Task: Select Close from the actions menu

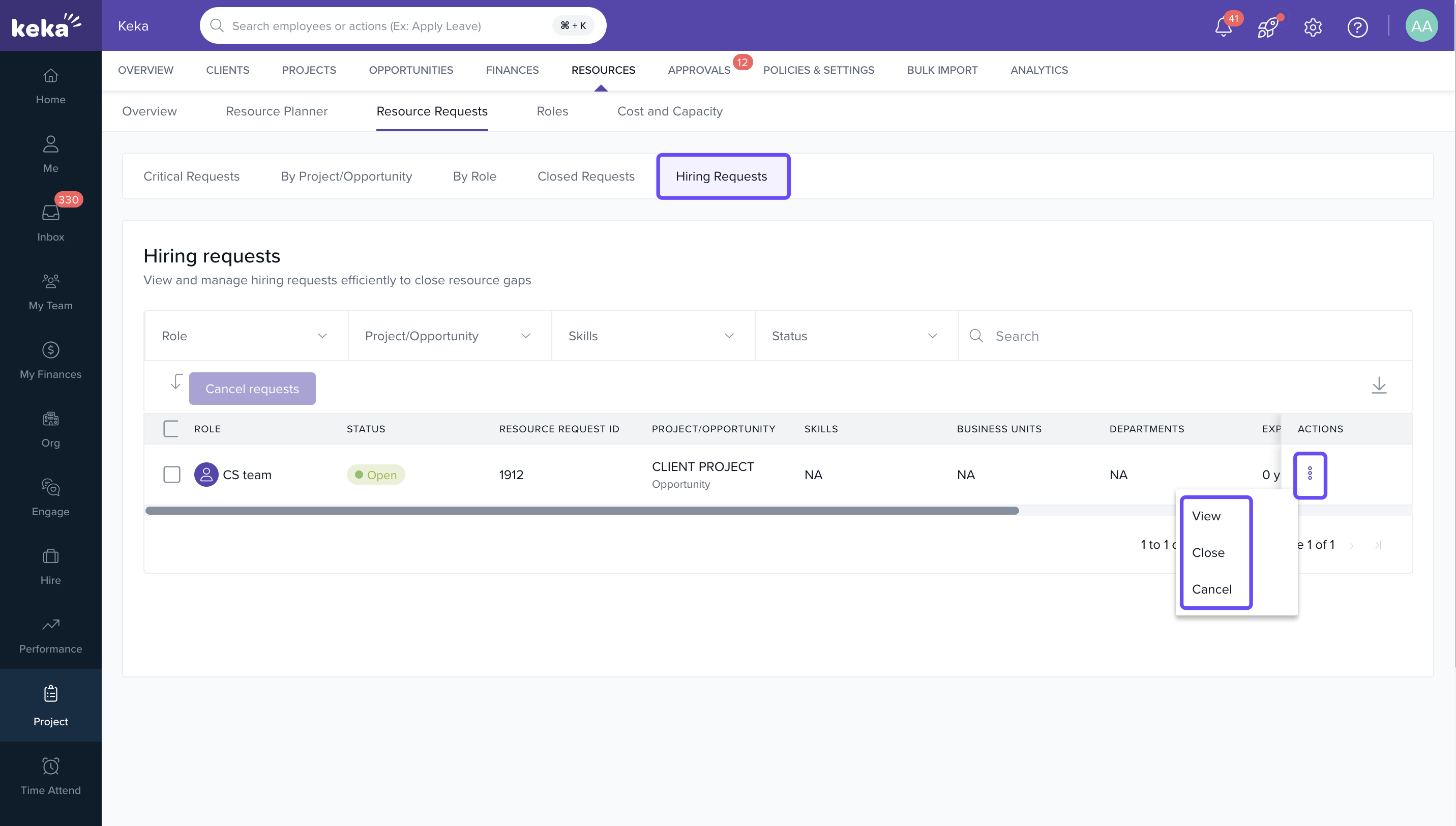Action: (x=1208, y=552)
